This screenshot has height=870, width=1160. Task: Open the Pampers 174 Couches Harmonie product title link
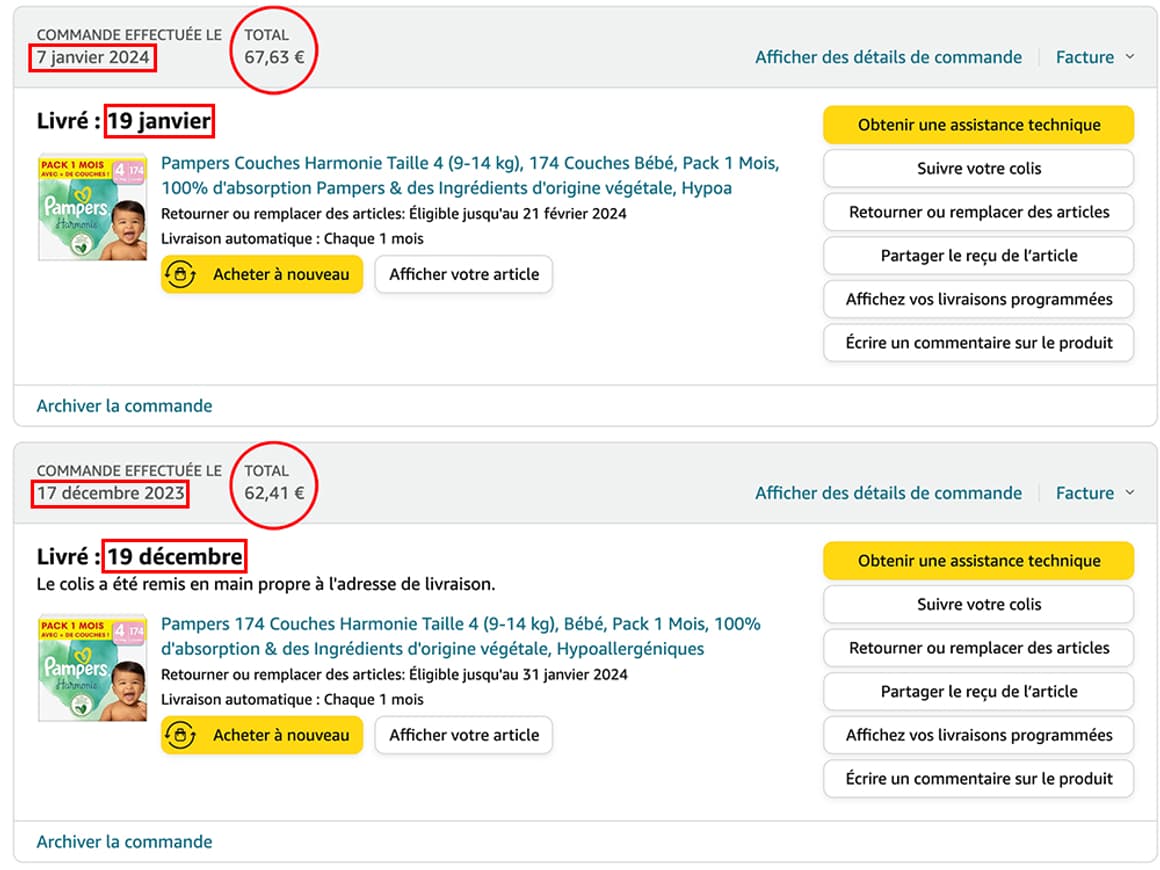460,636
